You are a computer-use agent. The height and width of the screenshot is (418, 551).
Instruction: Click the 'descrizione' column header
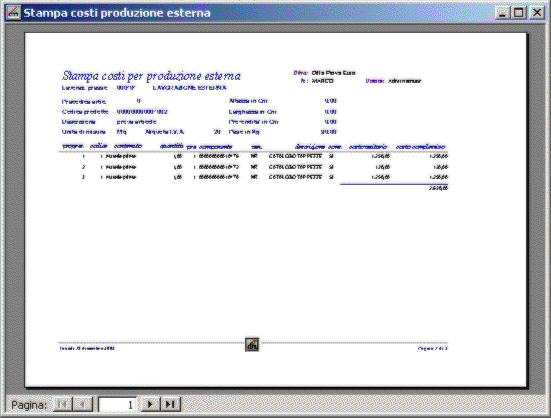310,146
